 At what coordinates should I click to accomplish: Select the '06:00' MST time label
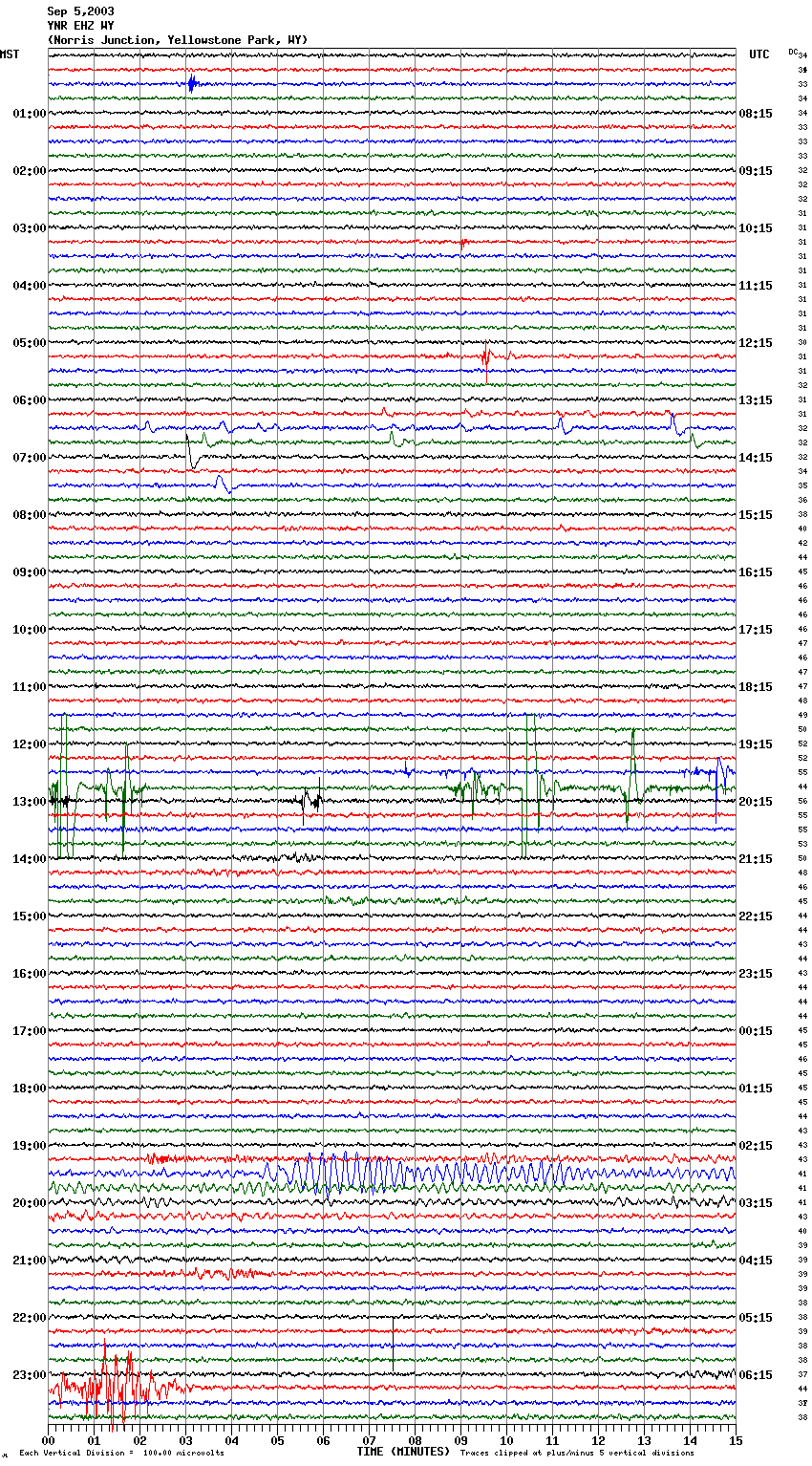coord(30,400)
